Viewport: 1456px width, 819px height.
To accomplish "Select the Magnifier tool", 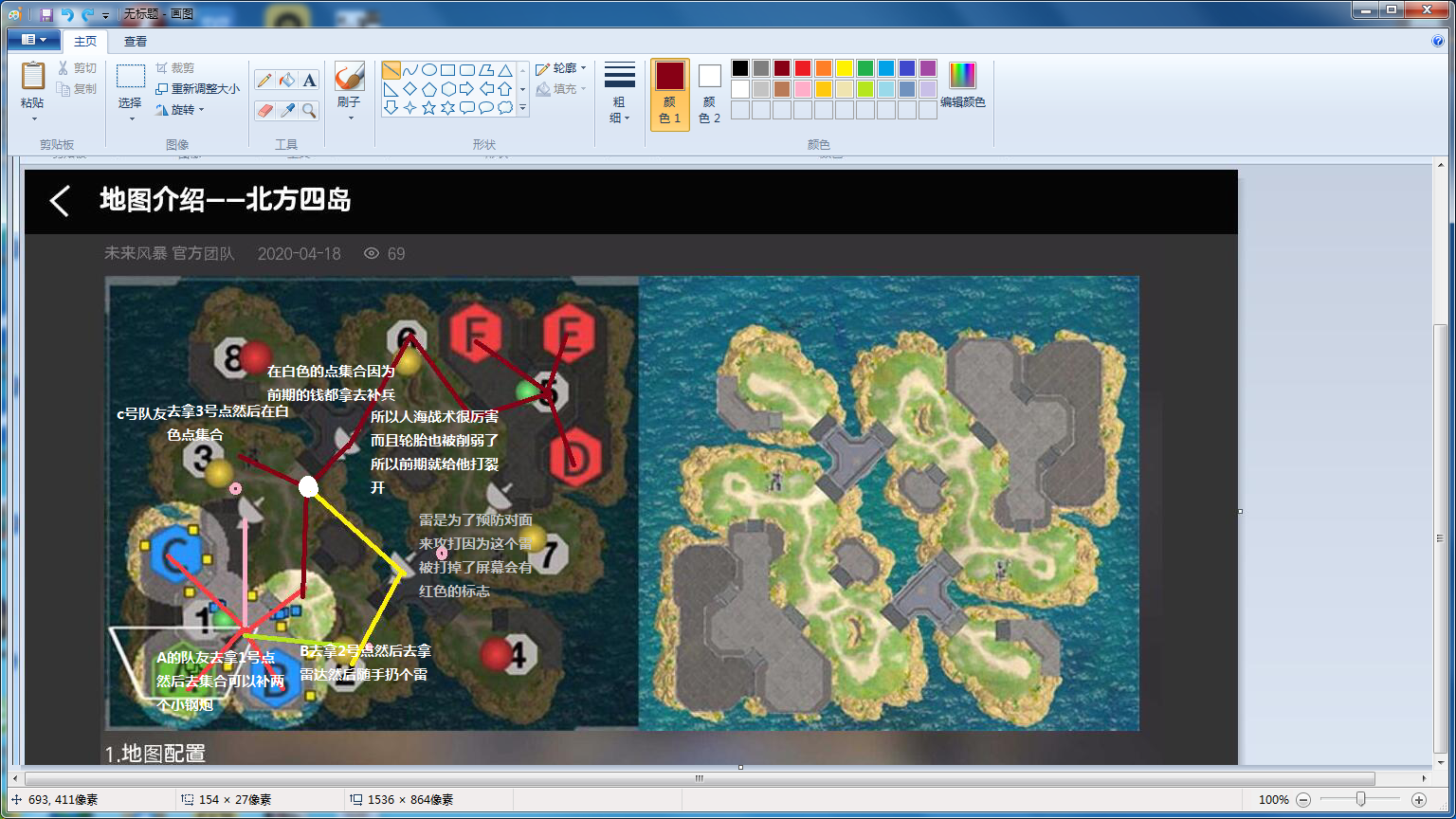I will pos(309,111).
